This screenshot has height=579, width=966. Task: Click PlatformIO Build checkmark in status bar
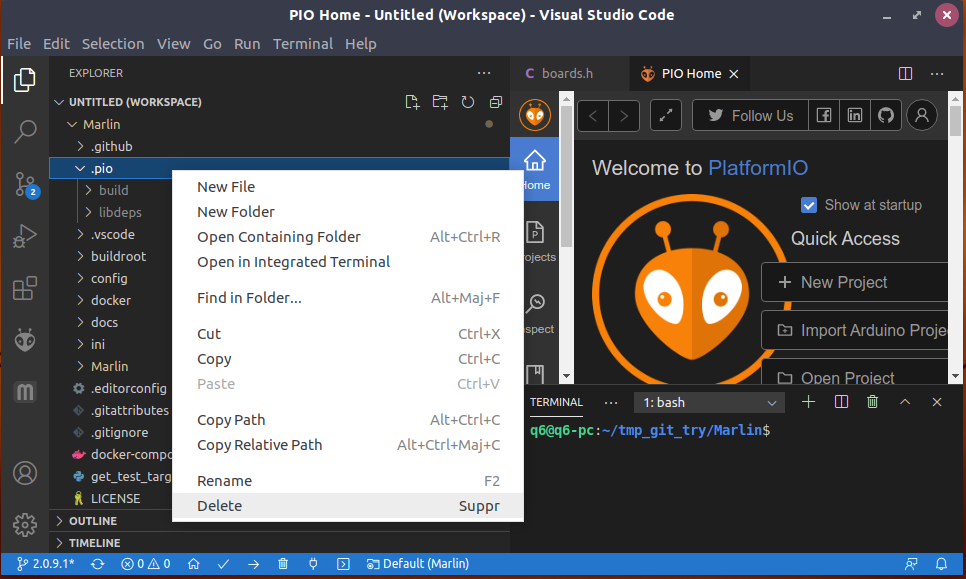tap(223, 564)
